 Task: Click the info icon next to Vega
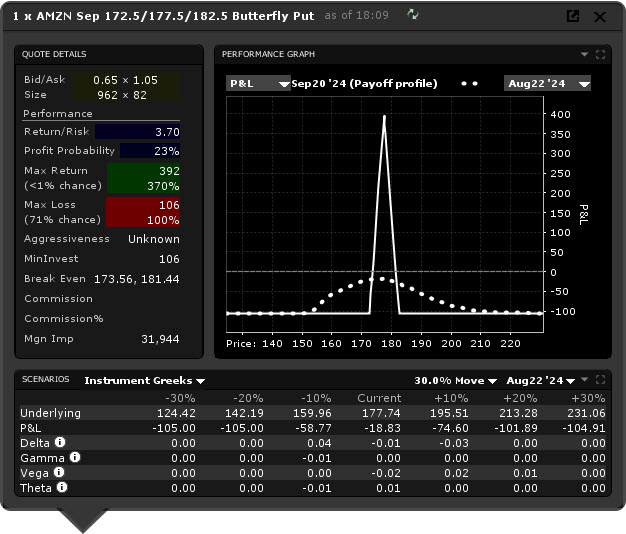click(x=58, y=472)
